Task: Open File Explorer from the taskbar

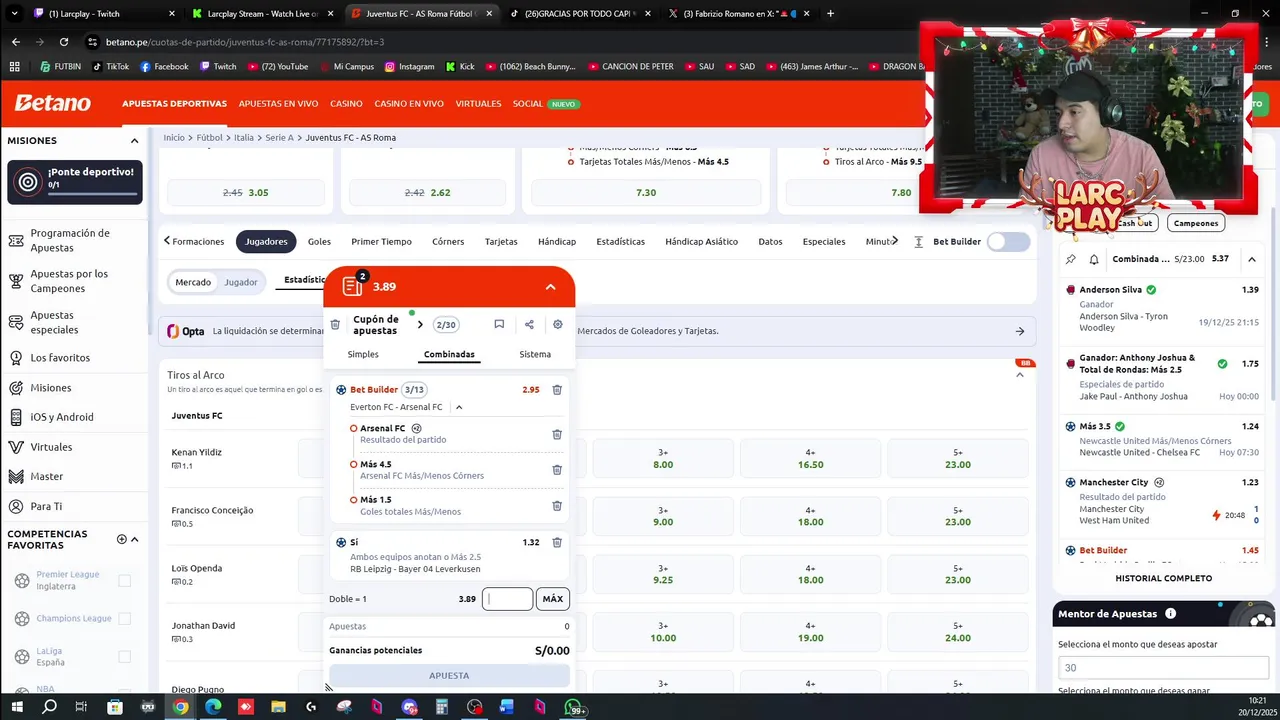Action: click(278, 707)
